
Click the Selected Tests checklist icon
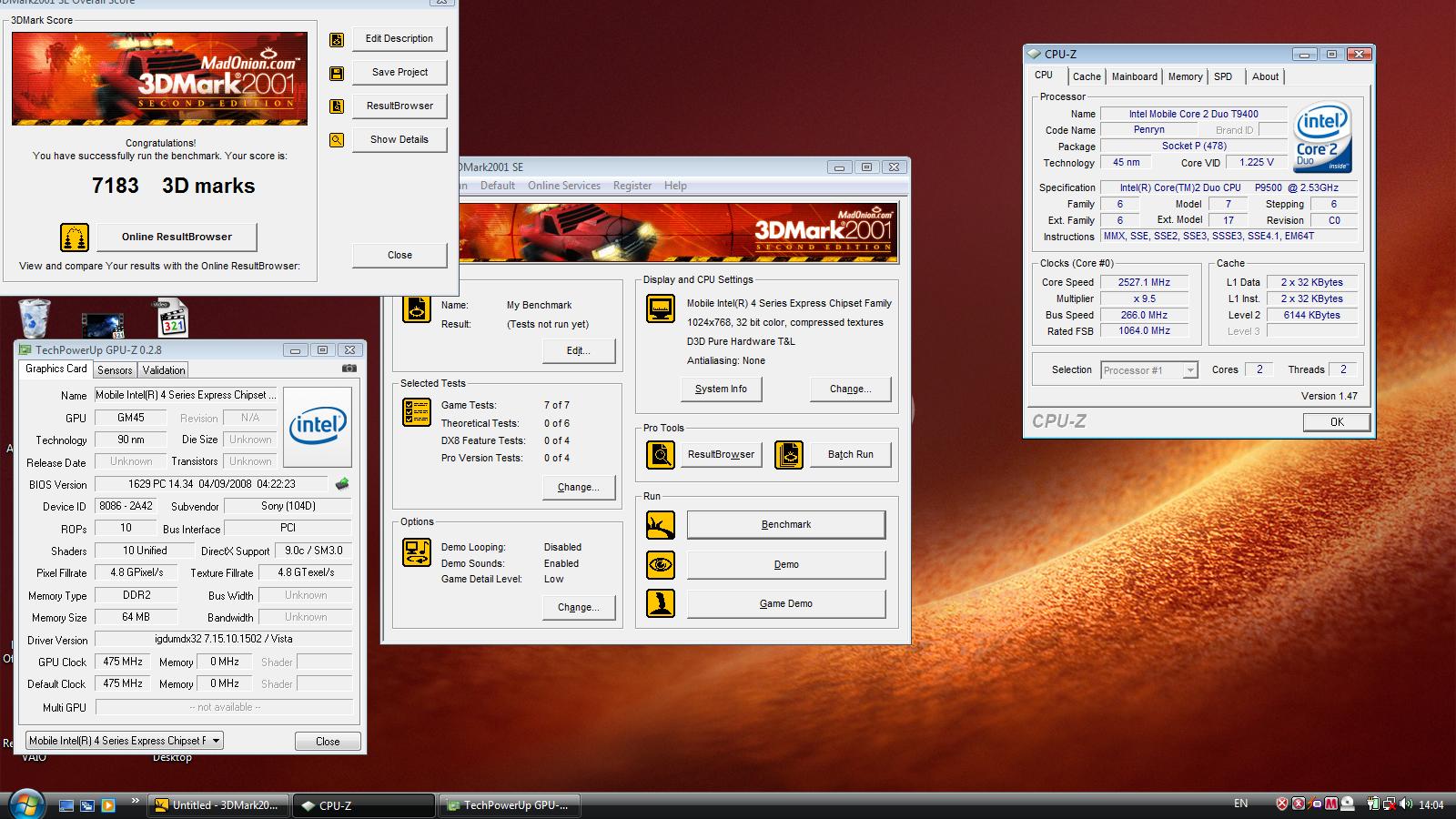coord(417,412)
